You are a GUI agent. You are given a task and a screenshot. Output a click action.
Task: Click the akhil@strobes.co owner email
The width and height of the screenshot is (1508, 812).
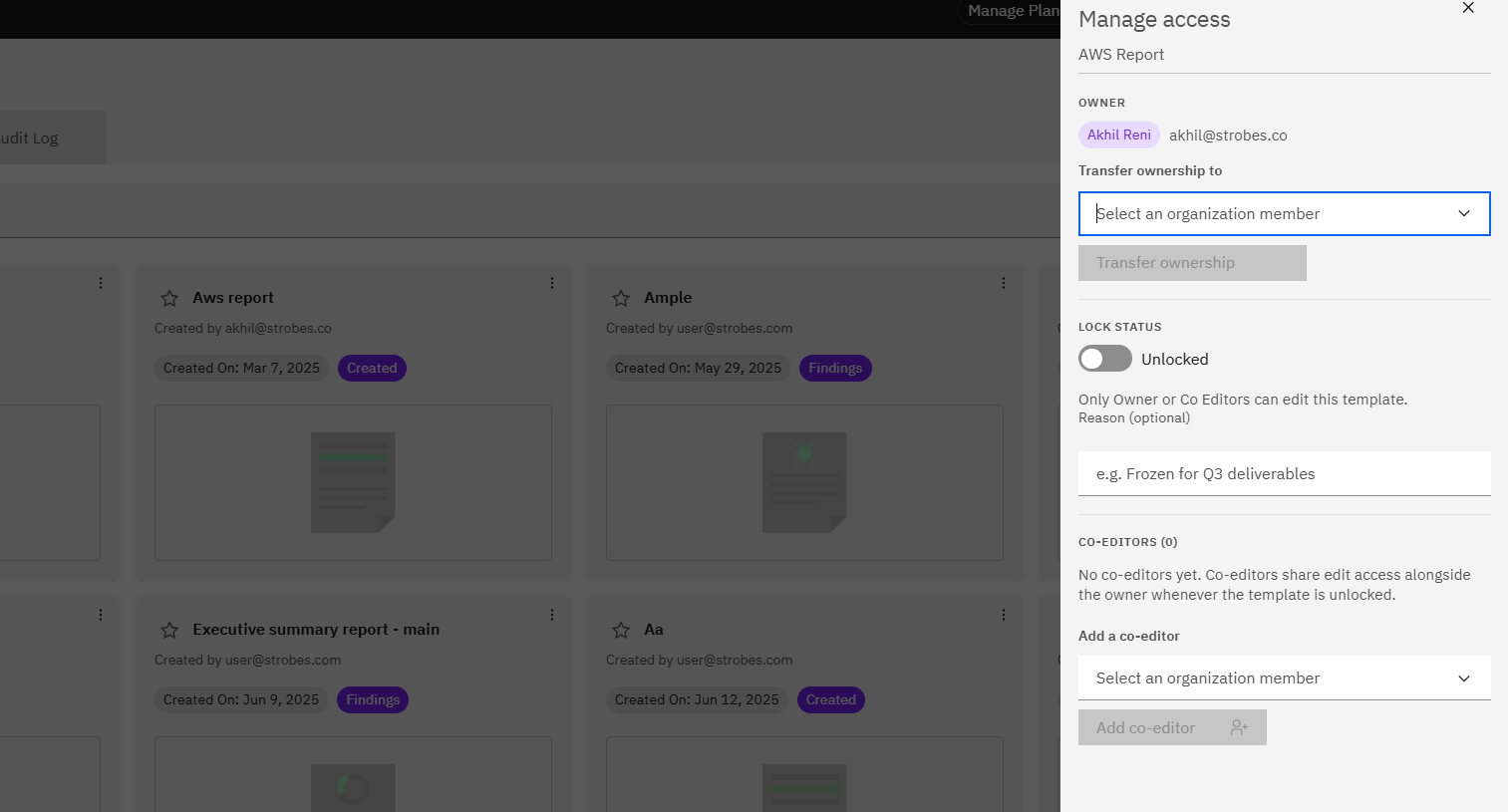point(1228,135)
